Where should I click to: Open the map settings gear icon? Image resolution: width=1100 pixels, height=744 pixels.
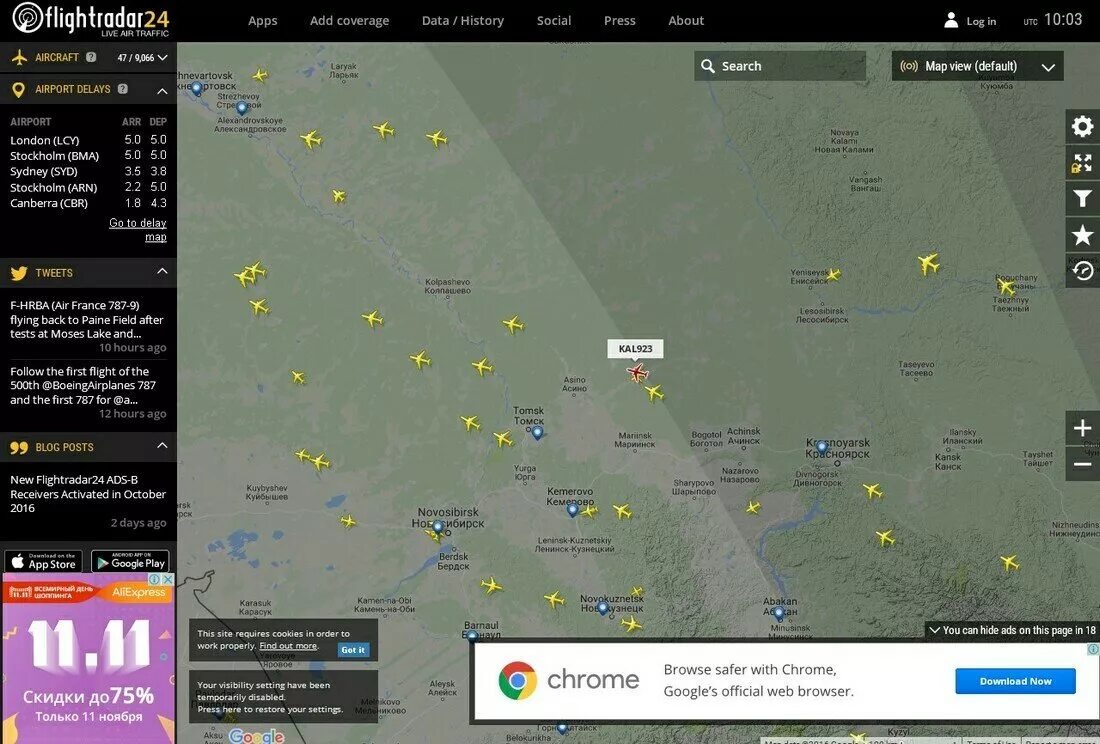[x=1082, y=126]
